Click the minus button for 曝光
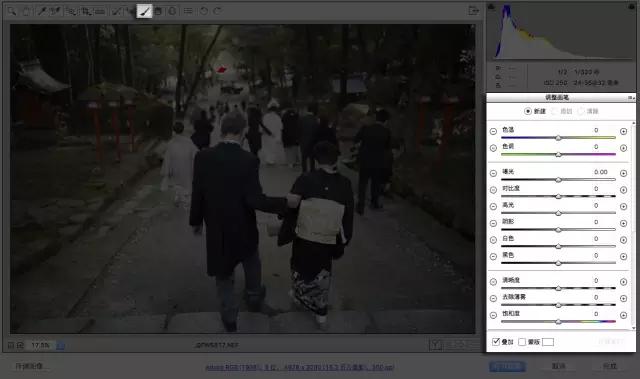 coord(493,173)
